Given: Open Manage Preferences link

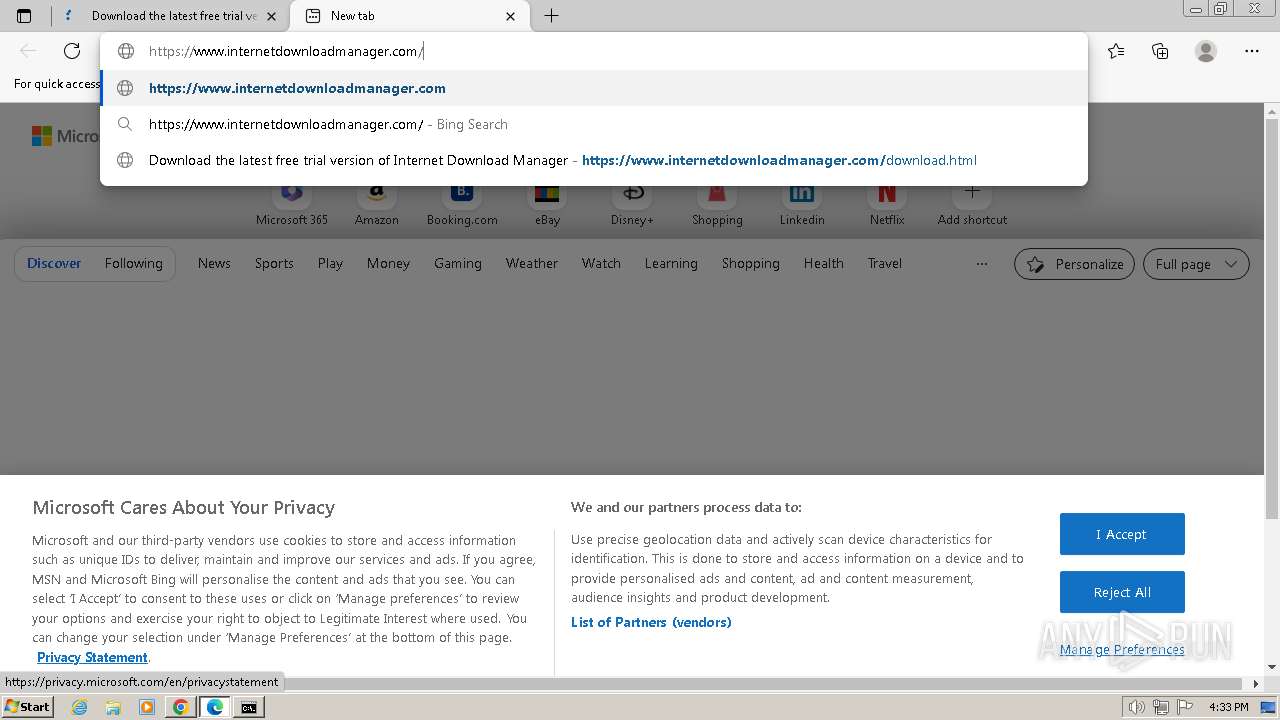Looking at the screenshot, I should pos(1122,650).
